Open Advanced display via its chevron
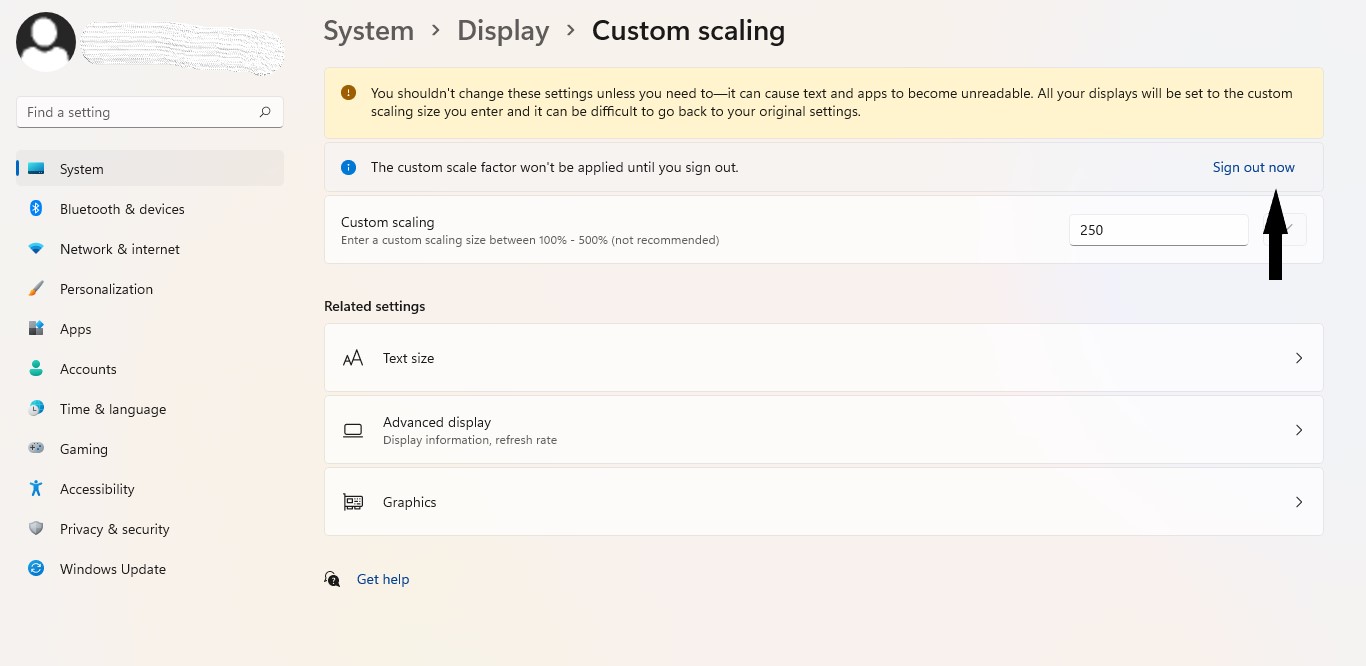The height and width of the screenshot is (666, 1366). click(1299, 430)
